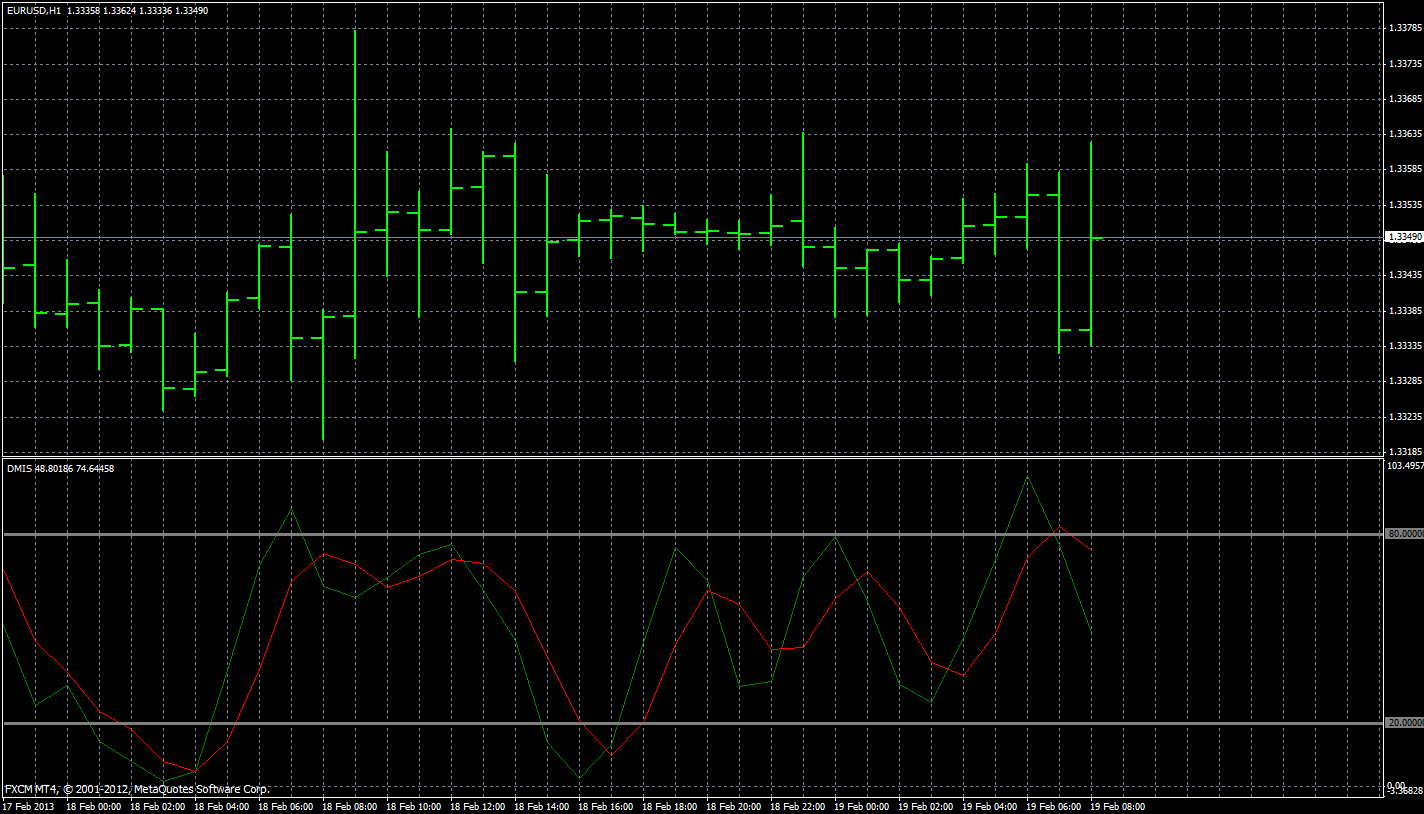The height and width of the screenshot is (814, 1424).
Task: Click the 19 Feb 02:00 time label
Action: point(926,806)
